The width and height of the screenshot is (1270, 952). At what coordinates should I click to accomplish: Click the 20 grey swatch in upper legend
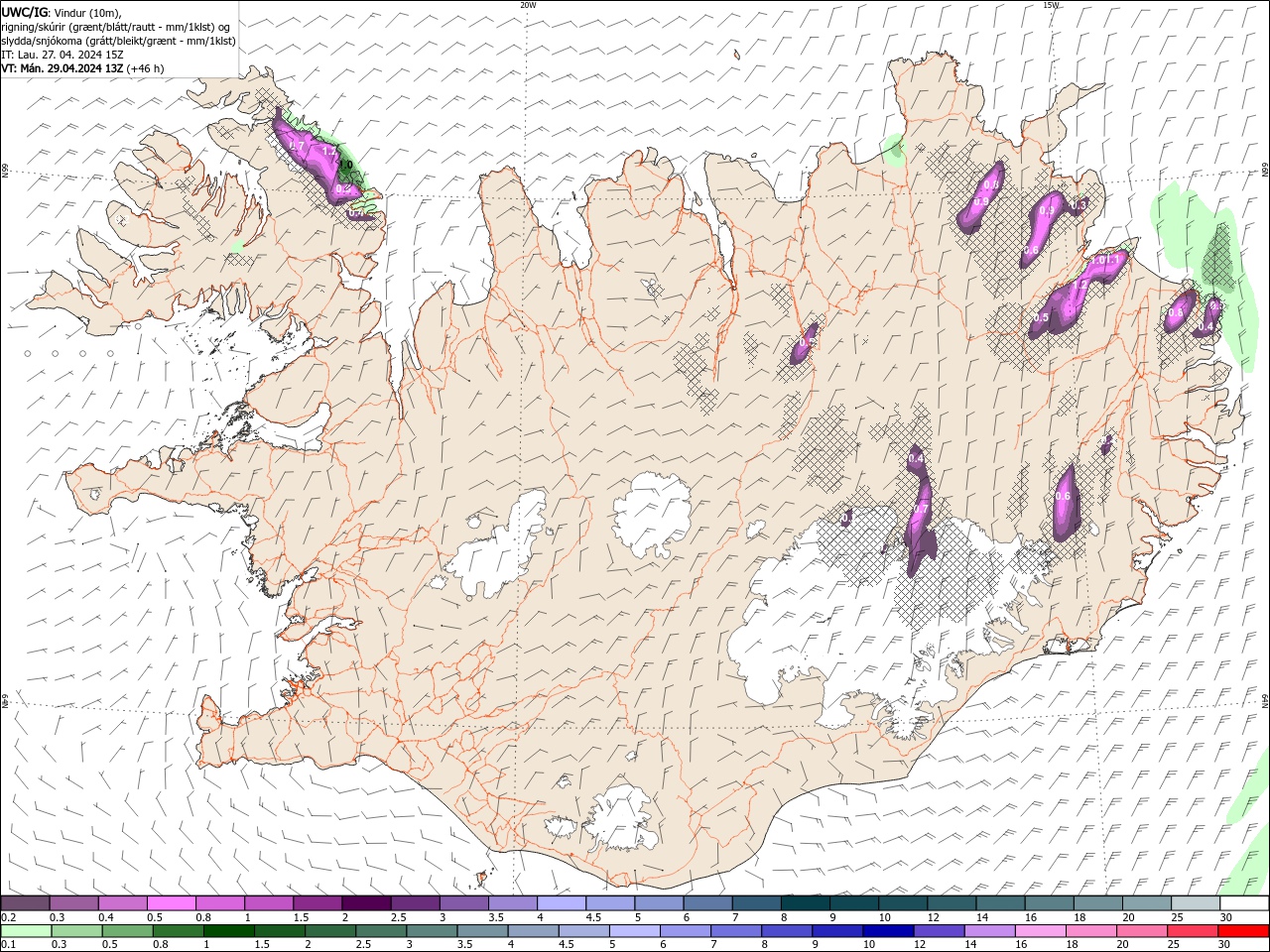[x=1145, y=903]
